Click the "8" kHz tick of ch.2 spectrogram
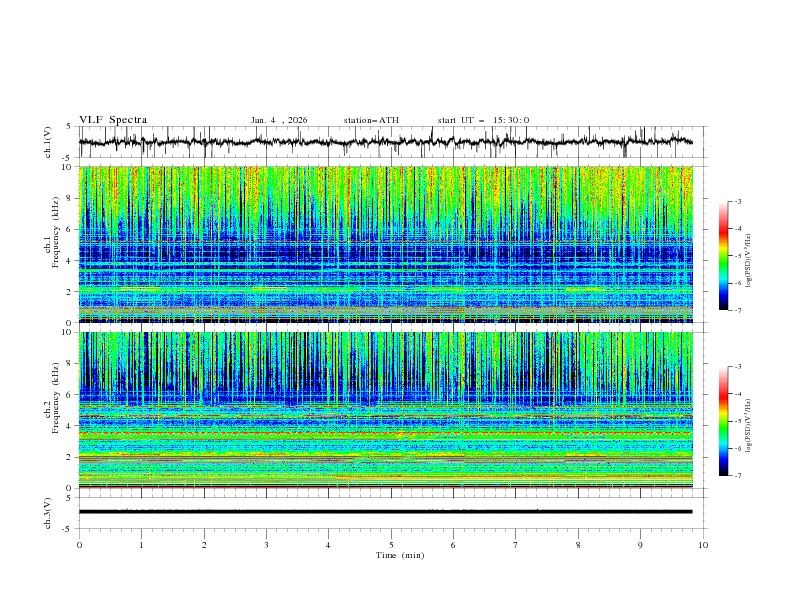The height and width of the screenshot is (612, 792). click(x=69, y=364)
